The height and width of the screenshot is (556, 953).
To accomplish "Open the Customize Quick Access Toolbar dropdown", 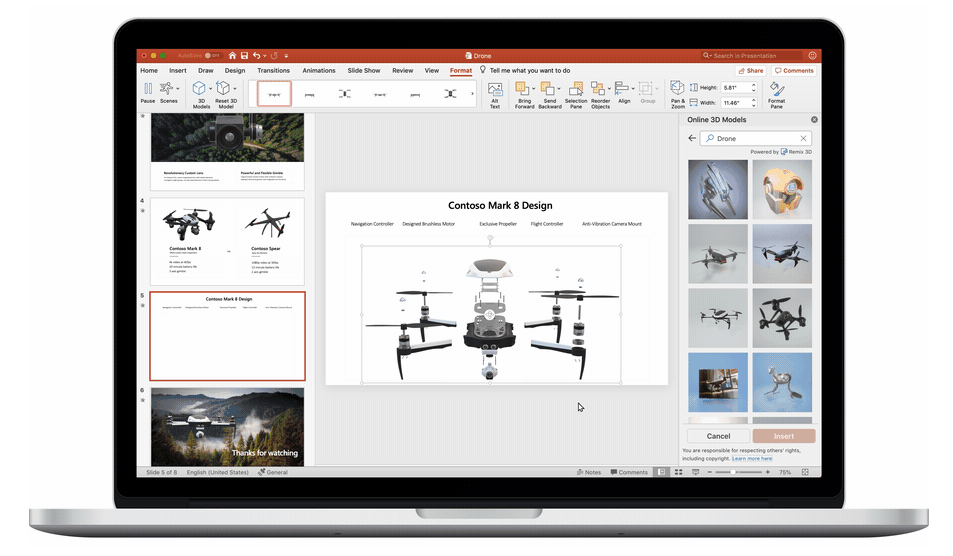I will pos(286,56).
